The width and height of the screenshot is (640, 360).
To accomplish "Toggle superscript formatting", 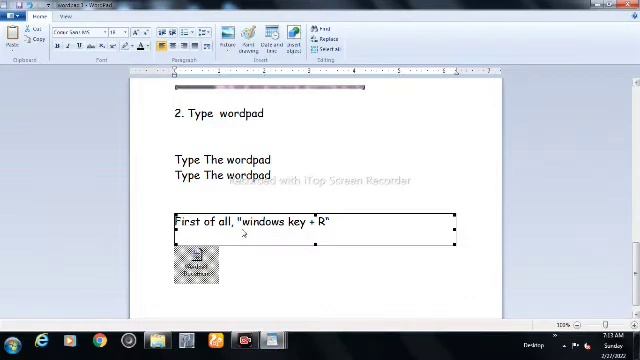I will (x=113, y=46).
